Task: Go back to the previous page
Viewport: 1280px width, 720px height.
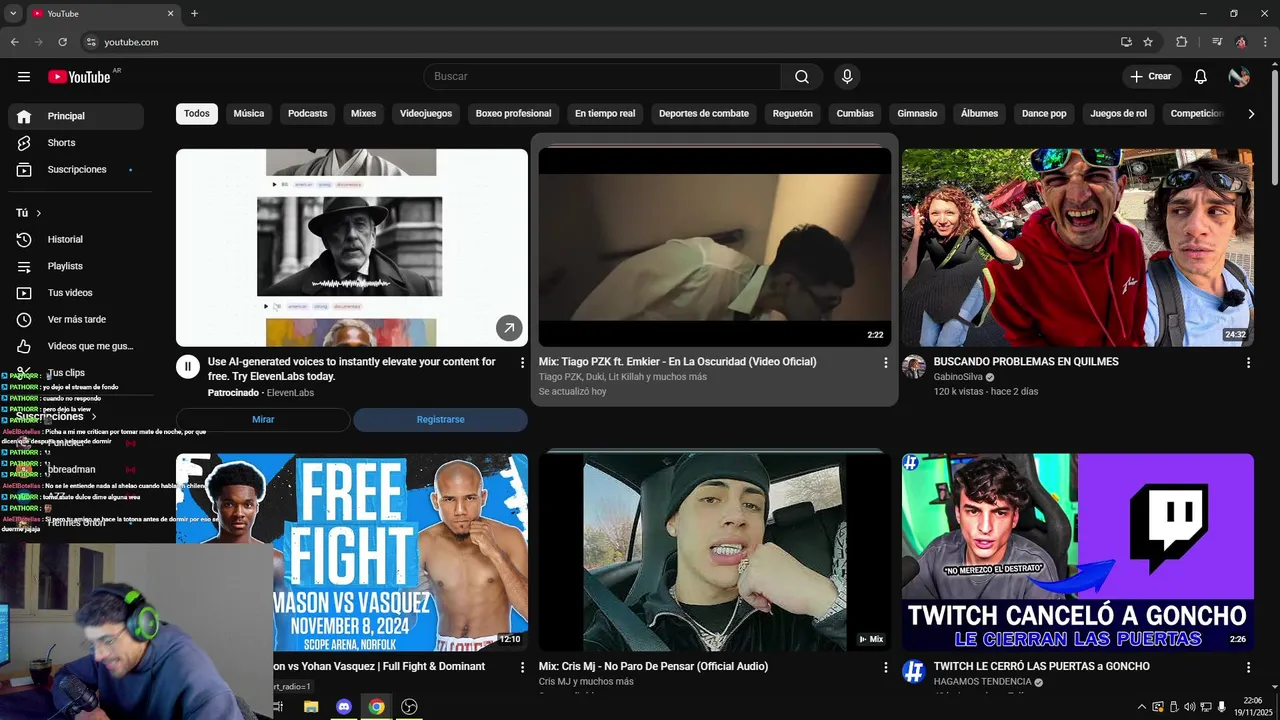Action: click(15, 42)
